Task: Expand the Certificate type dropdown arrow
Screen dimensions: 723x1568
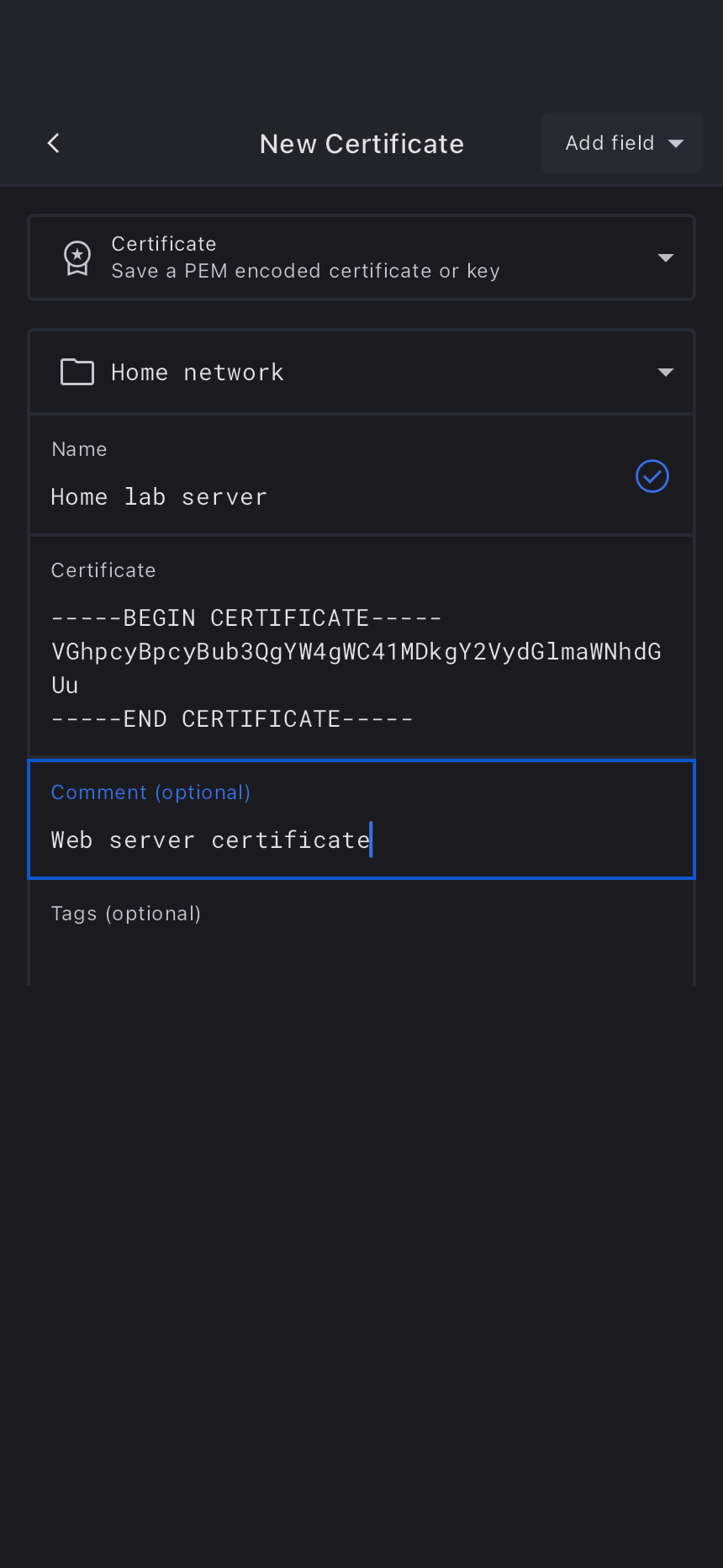Action: [x=666, y=257]
